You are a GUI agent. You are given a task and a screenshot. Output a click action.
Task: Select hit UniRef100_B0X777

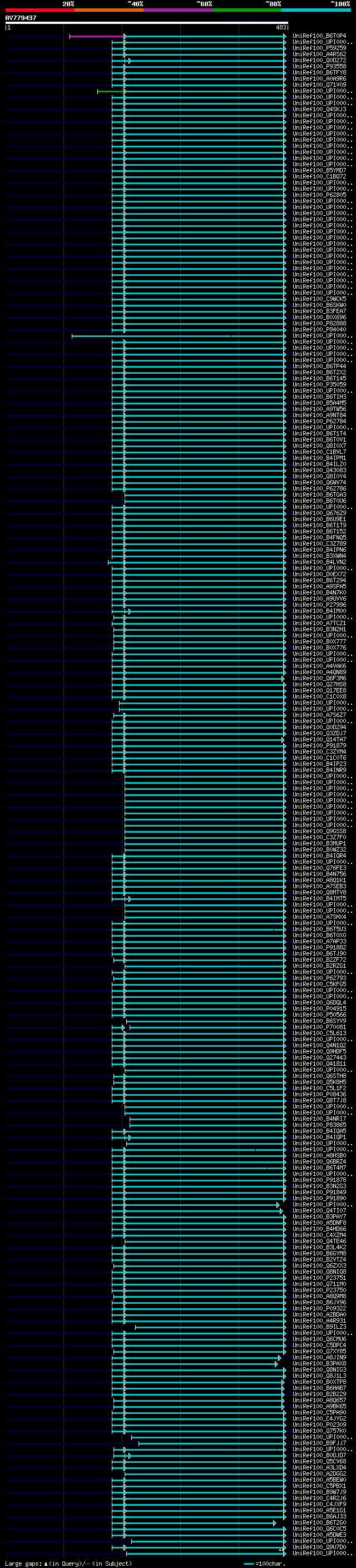(319, 641)
